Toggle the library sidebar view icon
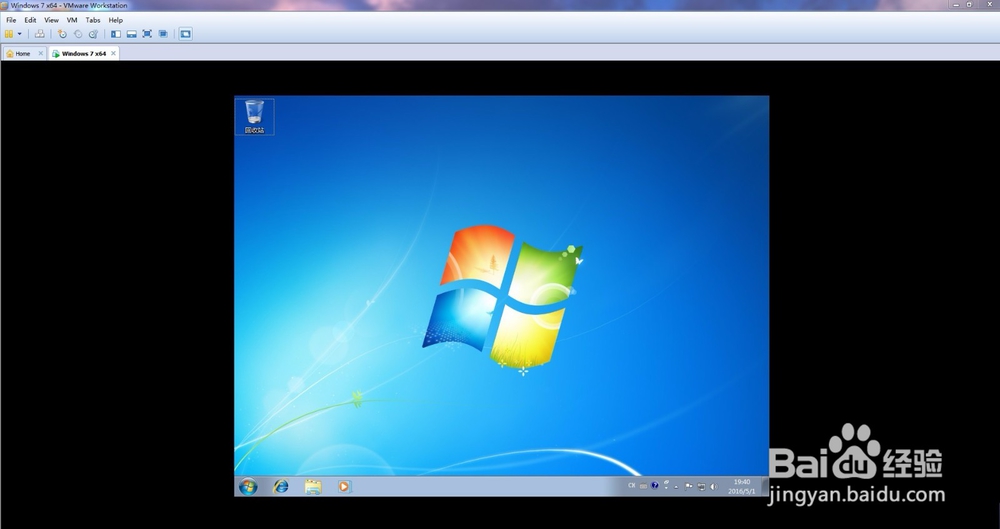This screenshot has height=529, width=1000. click(x=115, y=34)
